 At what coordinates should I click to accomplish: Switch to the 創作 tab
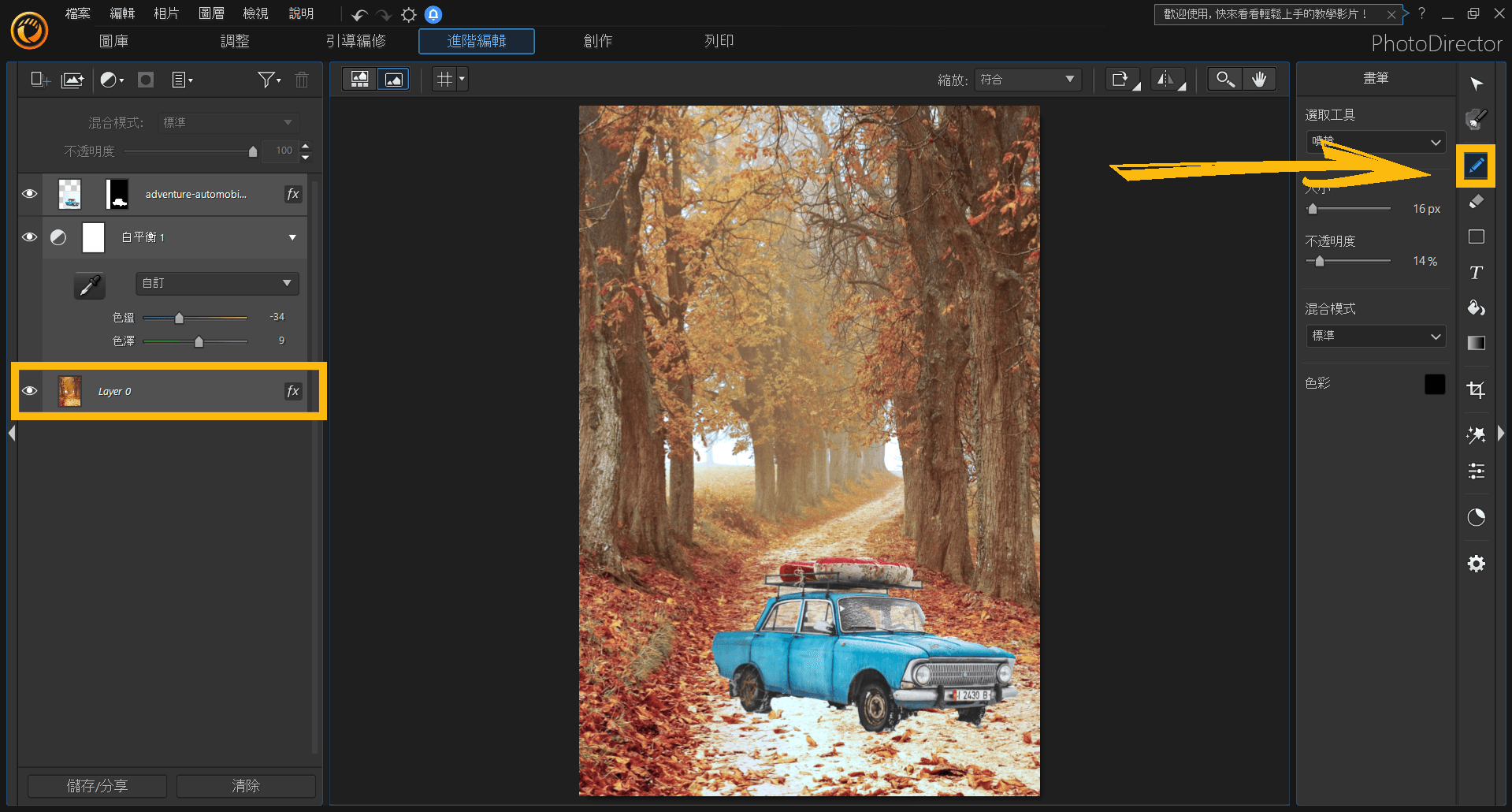[598, 41]
